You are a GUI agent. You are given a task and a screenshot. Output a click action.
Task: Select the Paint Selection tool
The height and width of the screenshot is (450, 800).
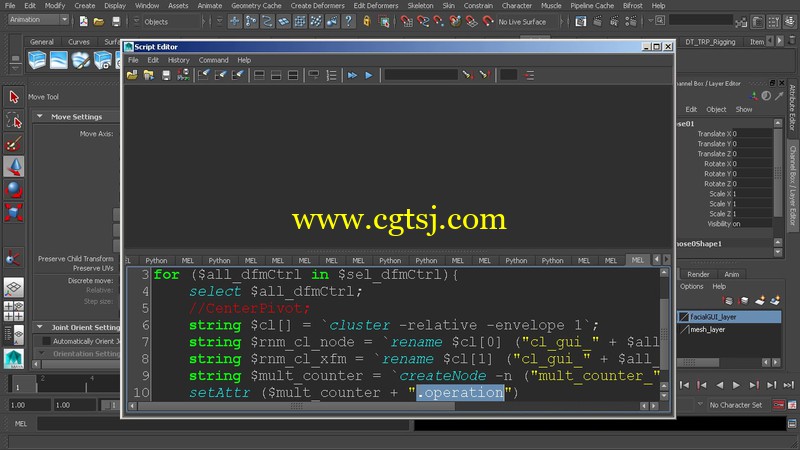click(x=14, y=144)
